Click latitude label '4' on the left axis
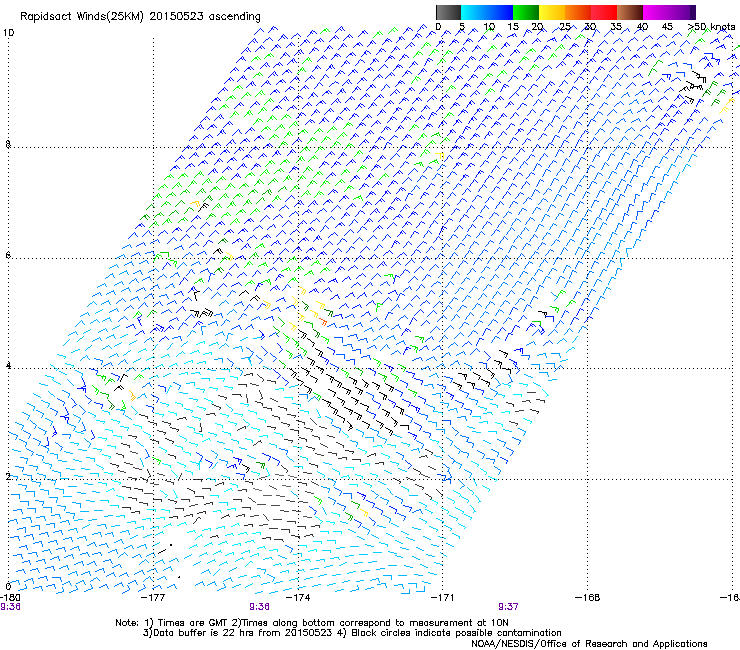This screenshot has height=650, width=740. [x=8, y=366]
